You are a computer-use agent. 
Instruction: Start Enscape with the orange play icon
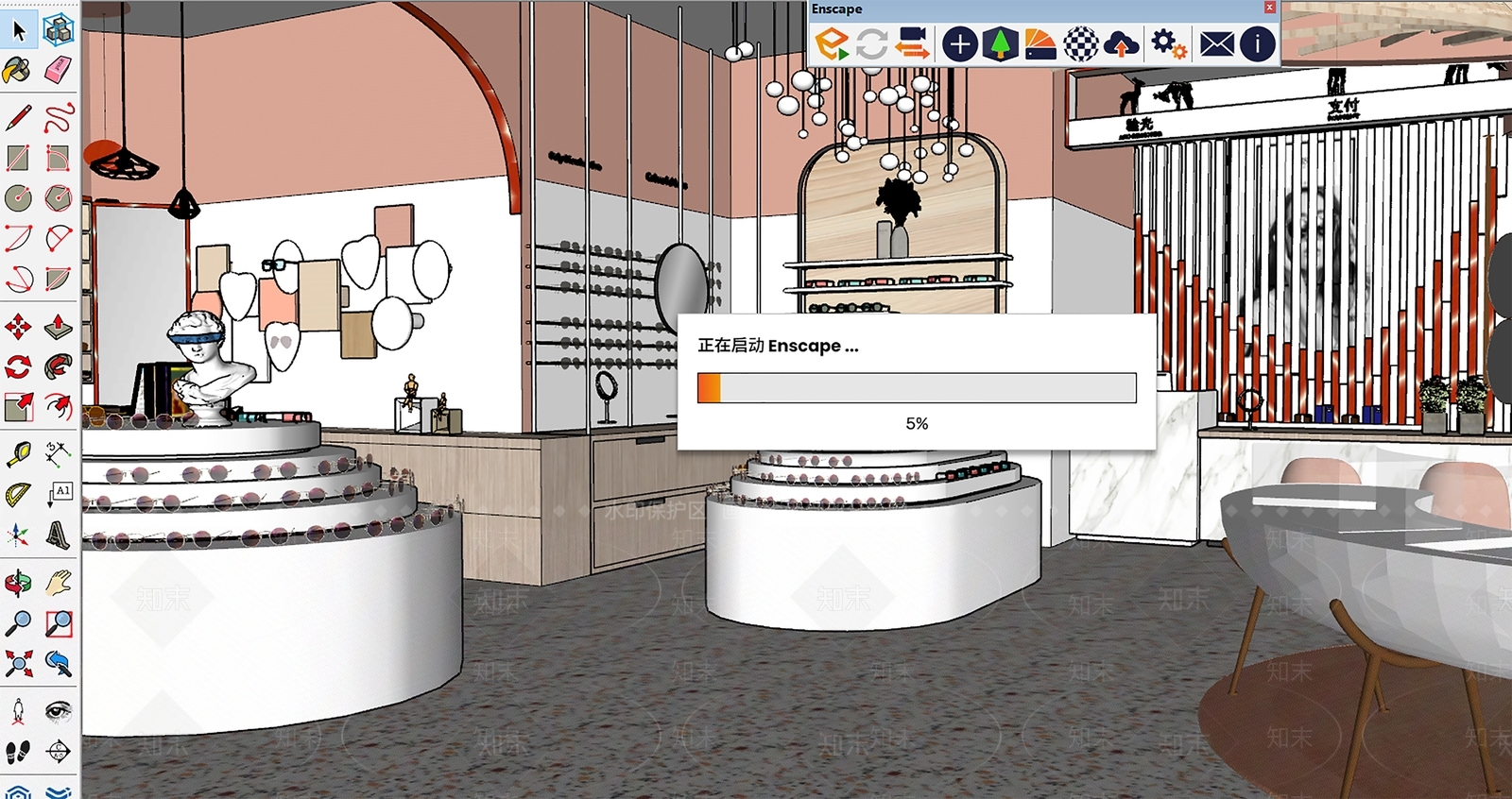coord(832,43)
